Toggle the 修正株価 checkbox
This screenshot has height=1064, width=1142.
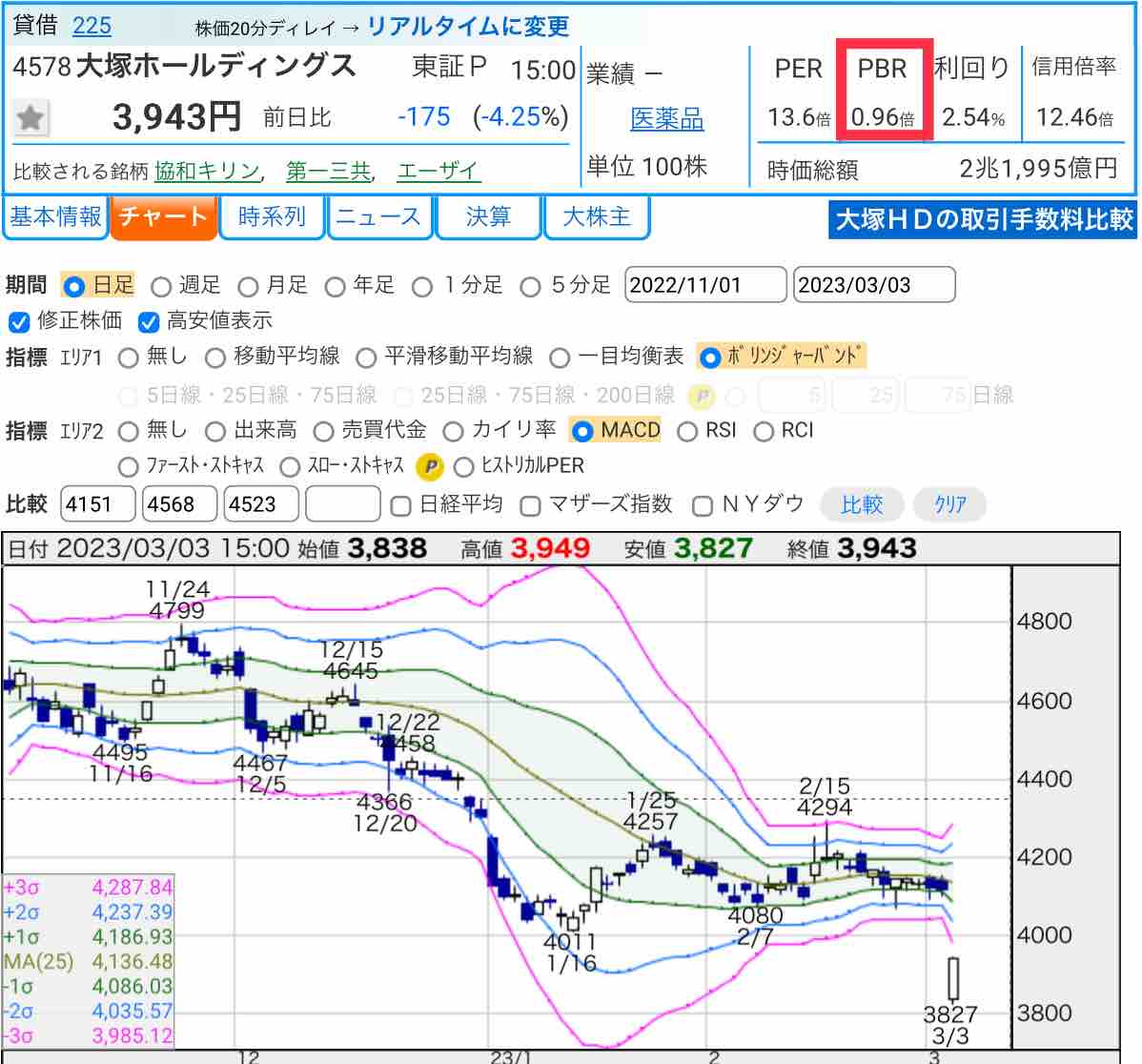18,322
